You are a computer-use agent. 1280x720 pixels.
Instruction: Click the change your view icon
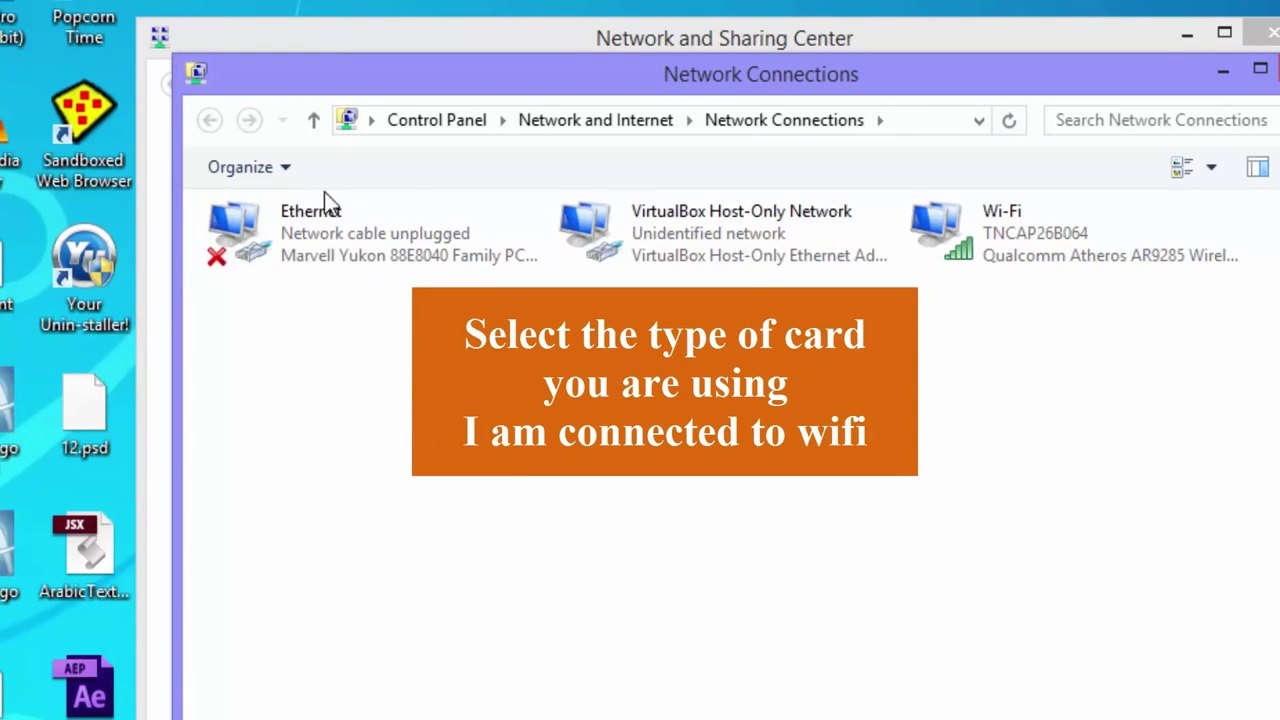point(1182,167)
